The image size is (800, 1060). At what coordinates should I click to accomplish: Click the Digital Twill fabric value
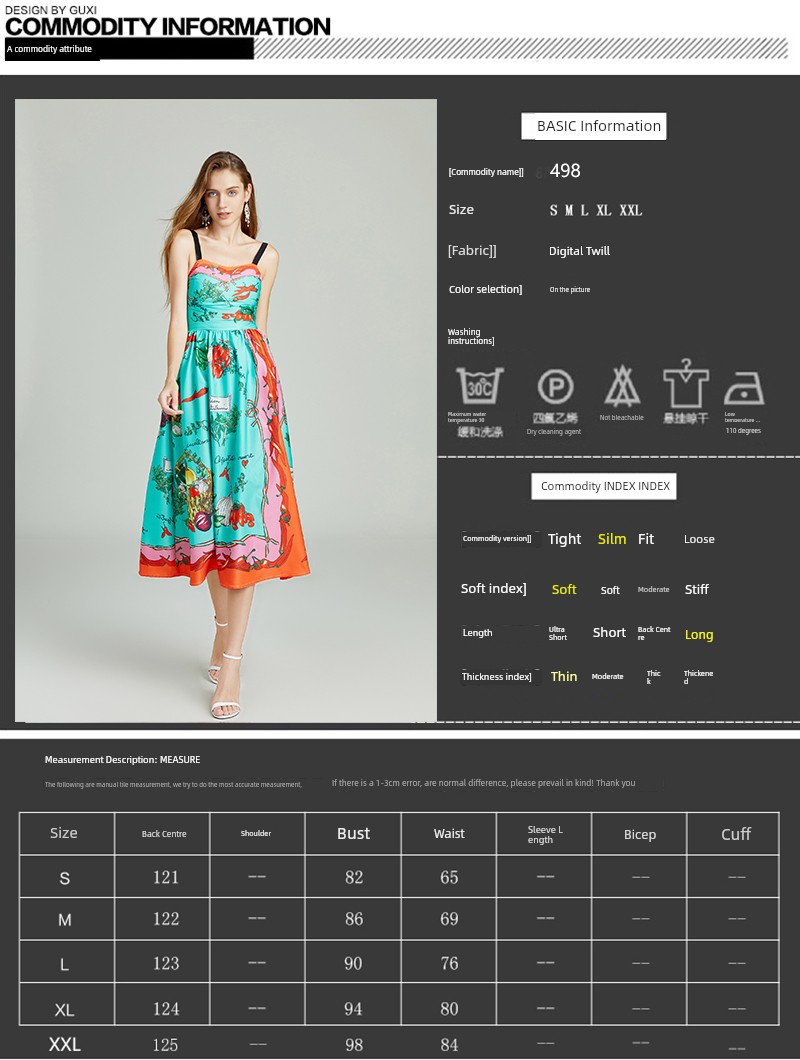[x=579, y=251]
